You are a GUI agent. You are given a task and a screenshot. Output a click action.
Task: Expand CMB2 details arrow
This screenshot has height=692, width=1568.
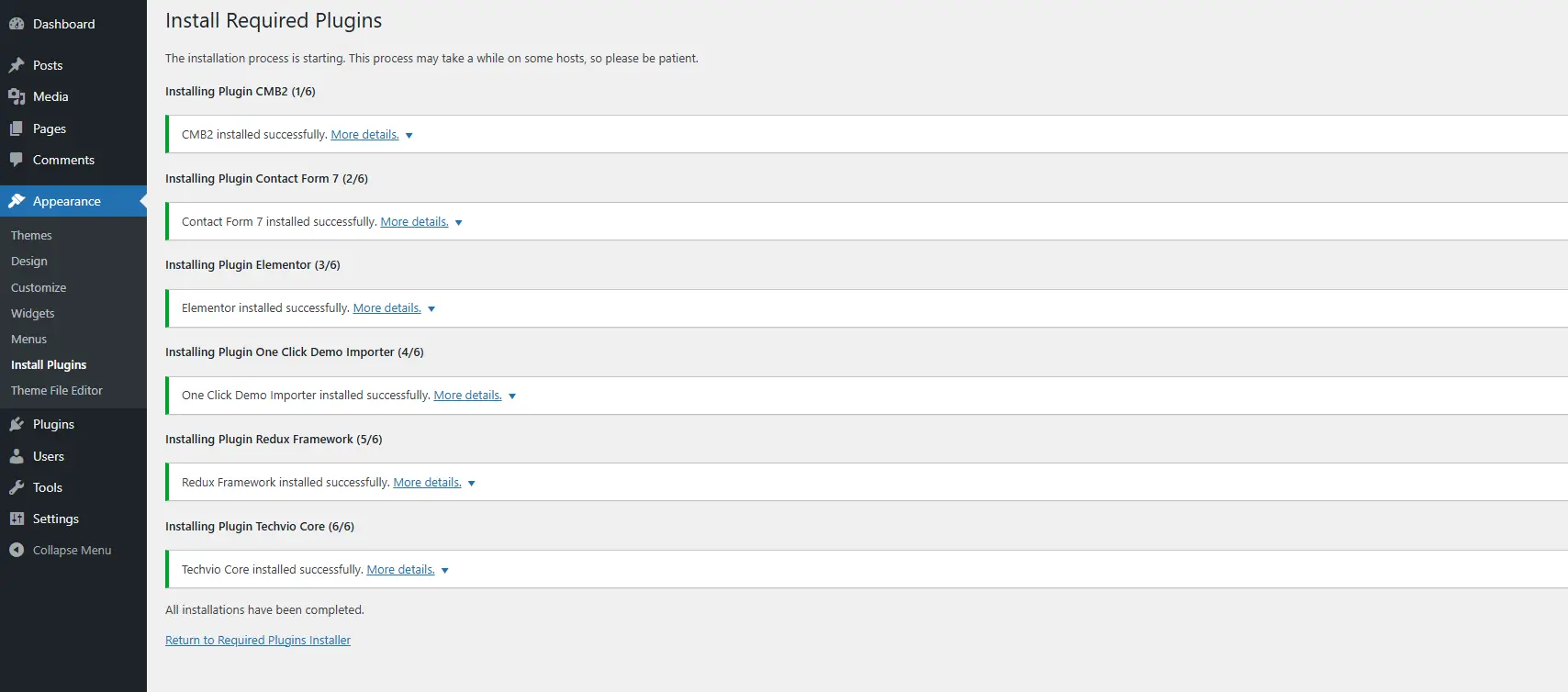(x=409, y=135)
